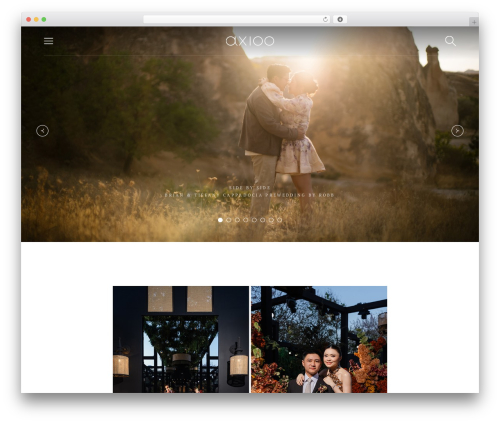Screen dimensions: 500x423
Task: Go to previous slide arrow
Action: point(42,131)
